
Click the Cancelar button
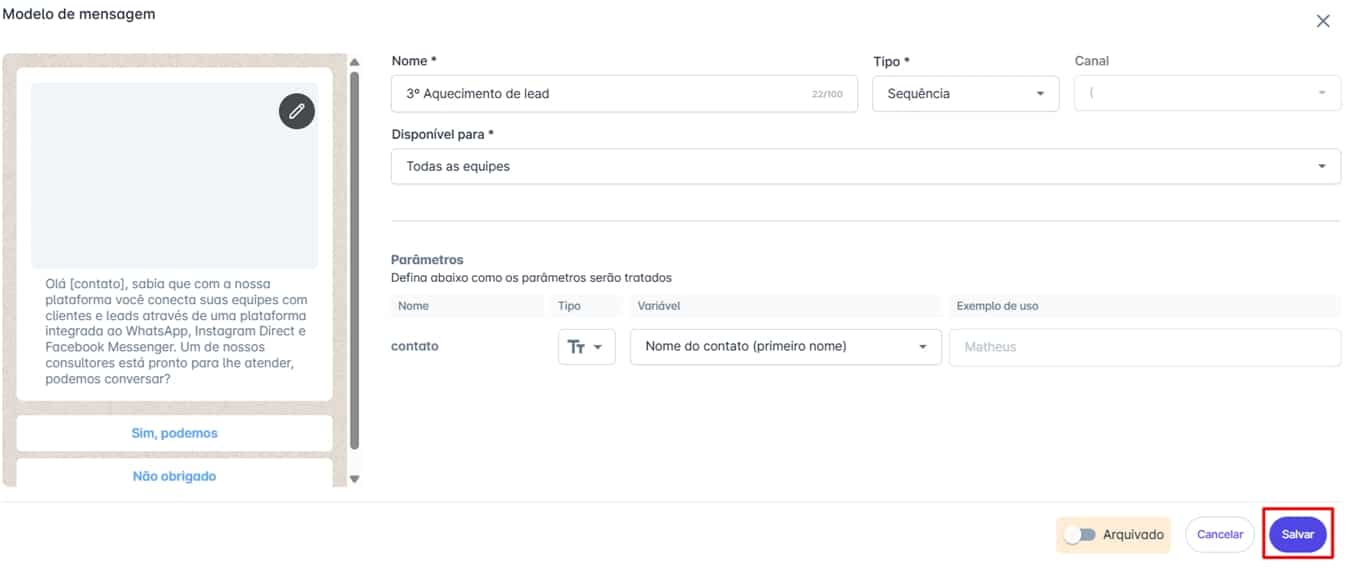pos(1220,535)
